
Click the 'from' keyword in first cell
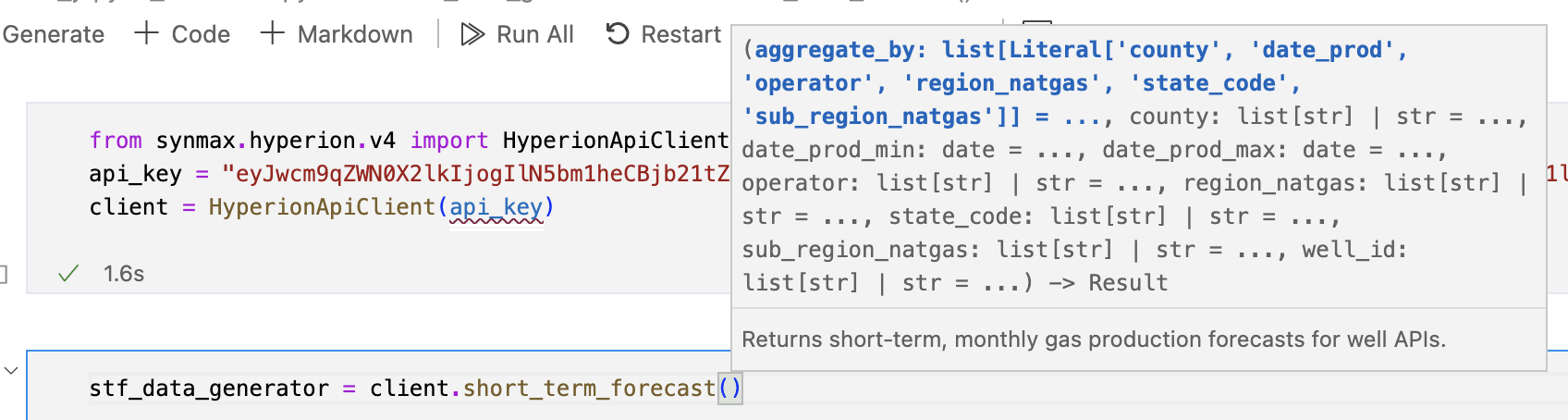pos(116,141)
